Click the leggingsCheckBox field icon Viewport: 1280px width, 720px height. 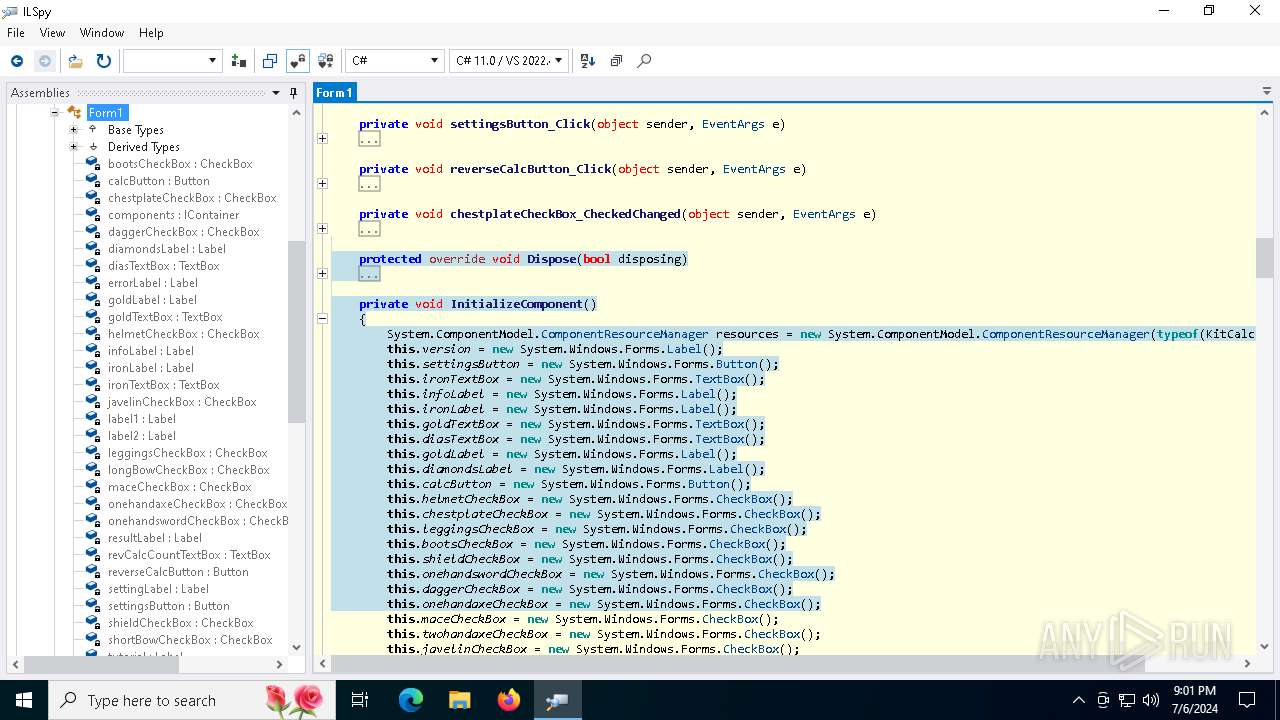93,453
